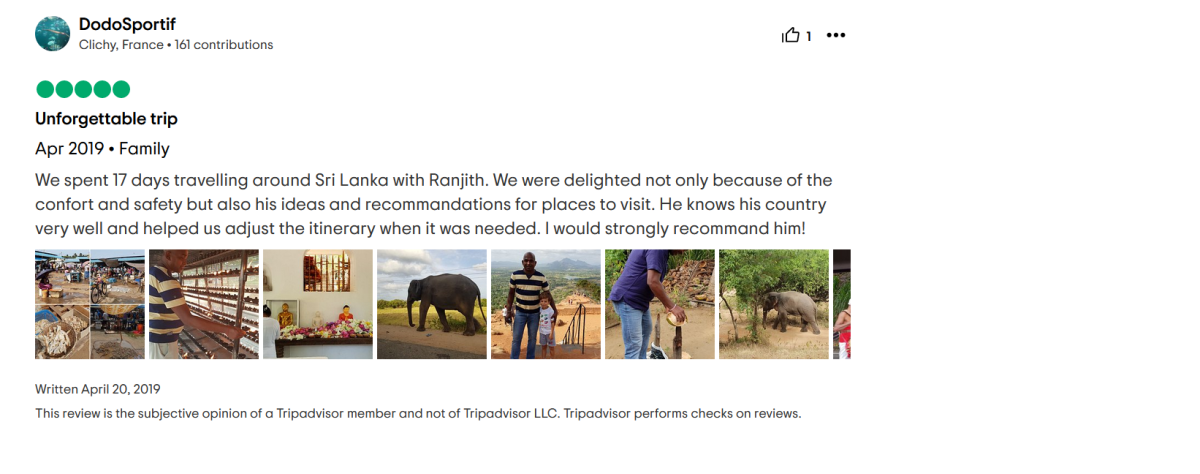Open the elephant on road photo

(x=432, y=304)
